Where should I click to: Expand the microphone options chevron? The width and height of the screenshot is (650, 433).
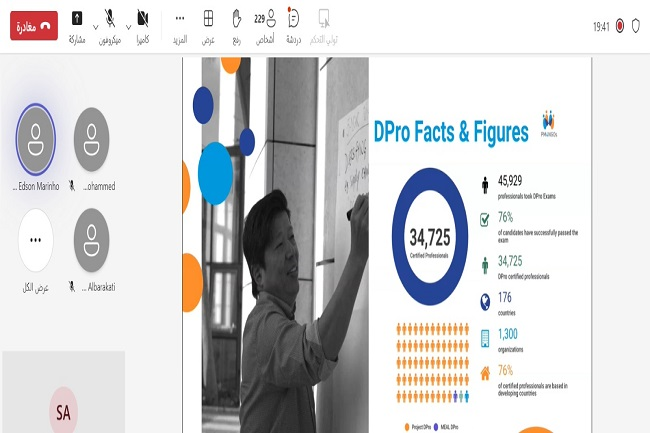coord(96,27)
